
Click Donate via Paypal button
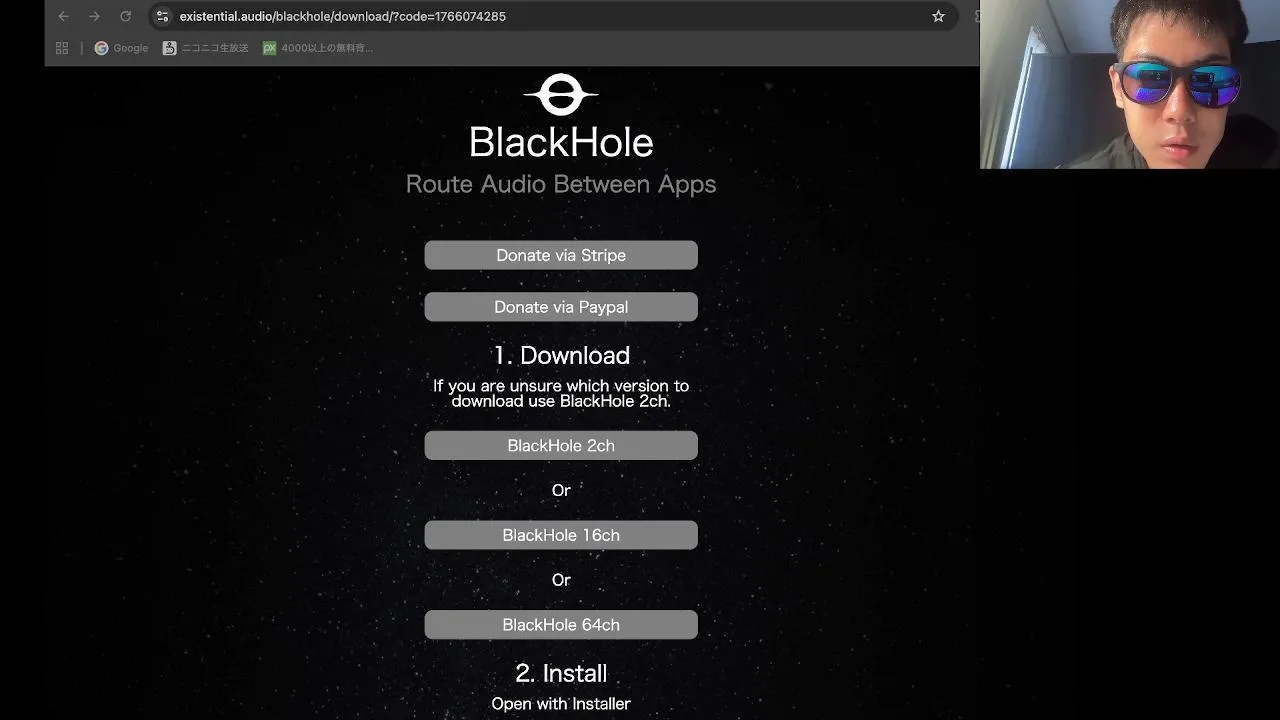561,307
